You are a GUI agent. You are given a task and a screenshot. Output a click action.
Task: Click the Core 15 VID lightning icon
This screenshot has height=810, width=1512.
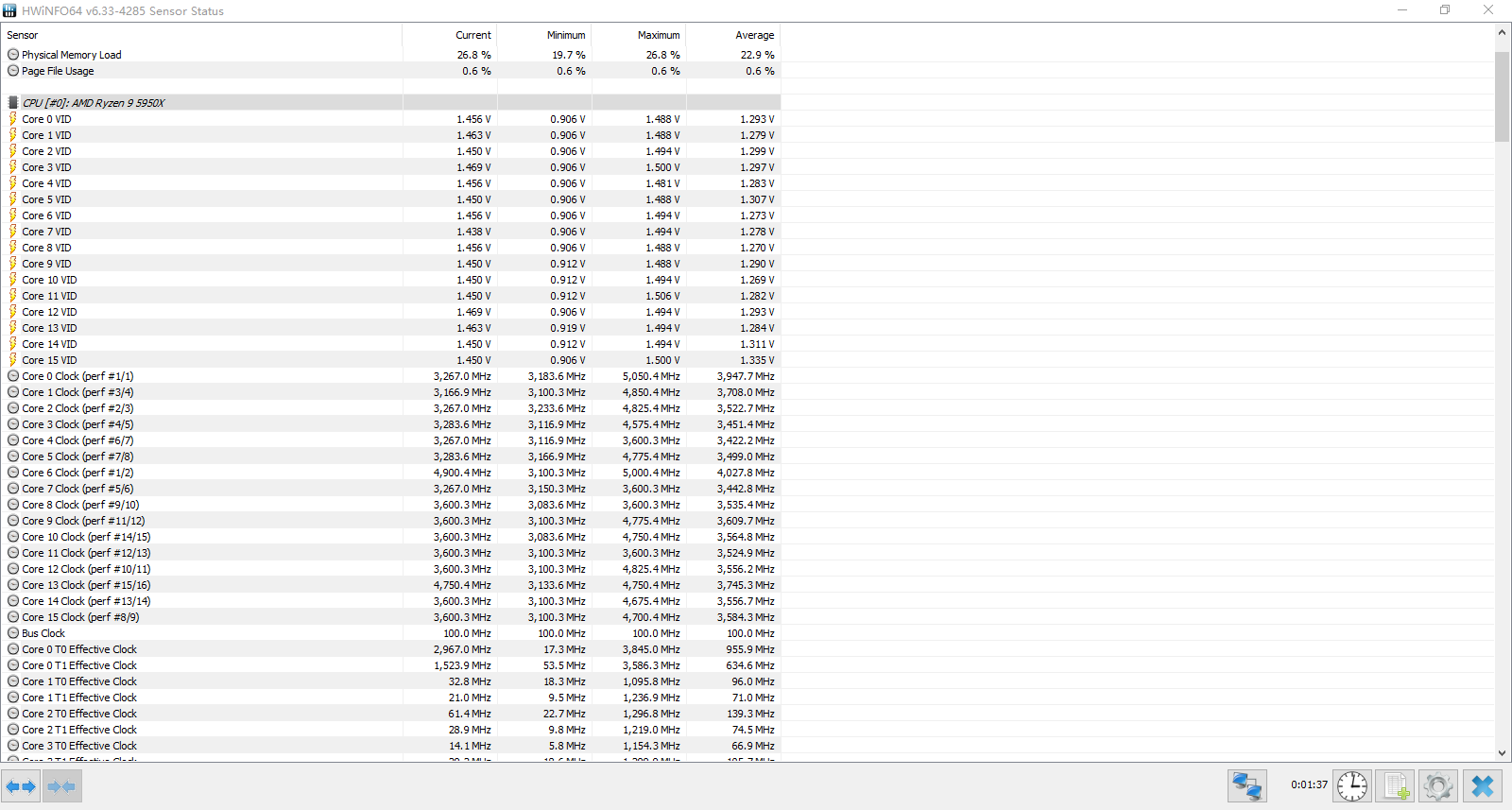[13, 359]
